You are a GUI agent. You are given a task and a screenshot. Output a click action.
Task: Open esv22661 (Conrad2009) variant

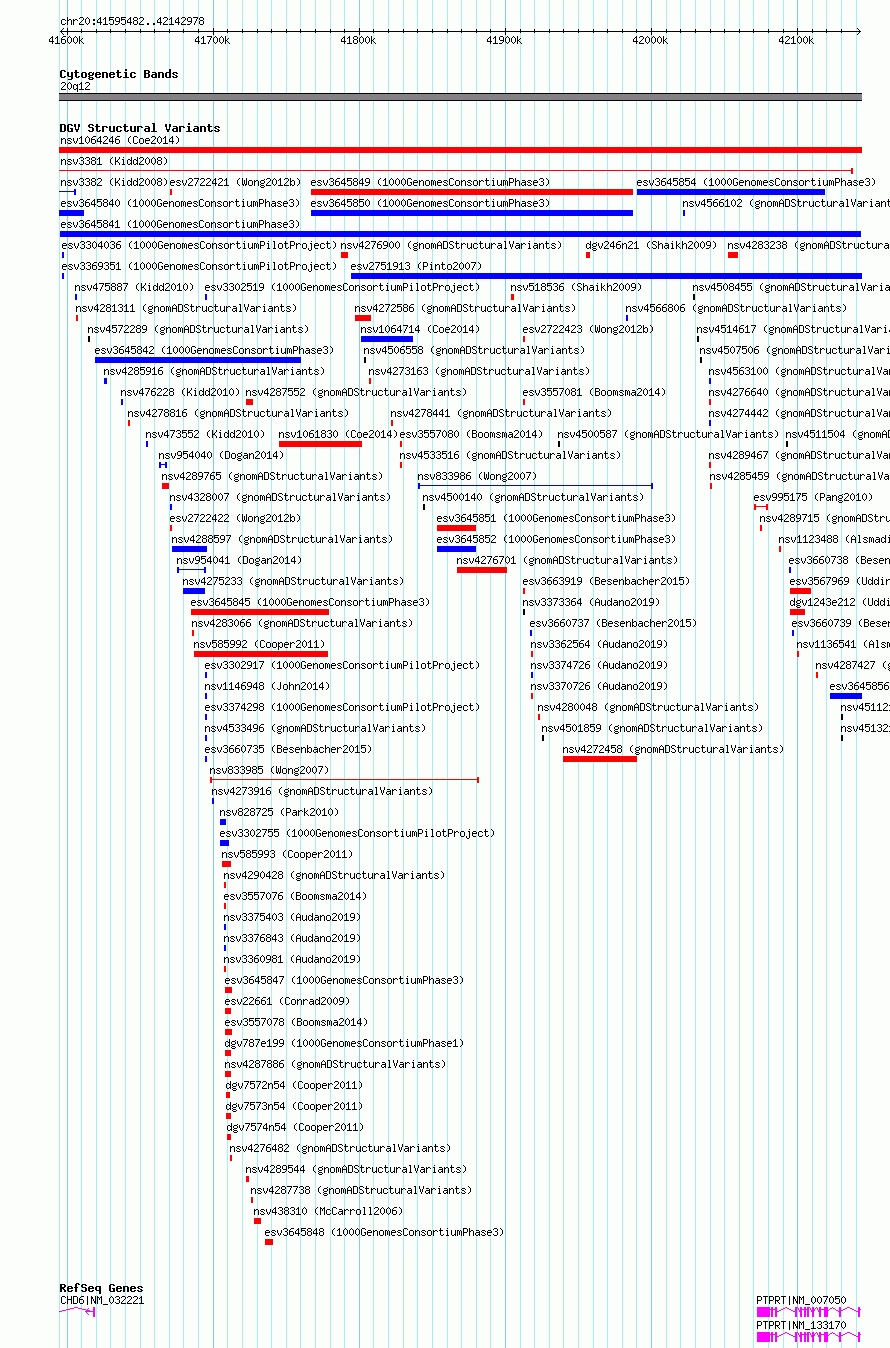click(x=287, y=1001)
